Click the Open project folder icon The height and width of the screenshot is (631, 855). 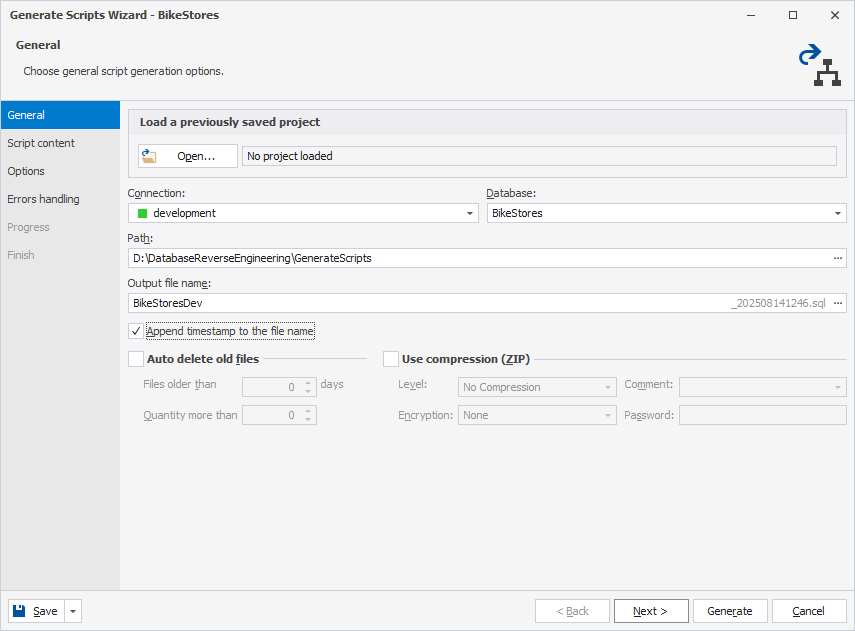pos(148,156)
